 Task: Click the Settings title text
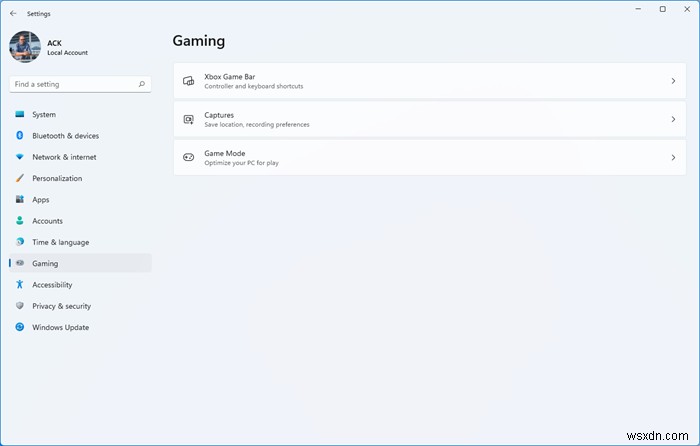[x=38, y=14]
